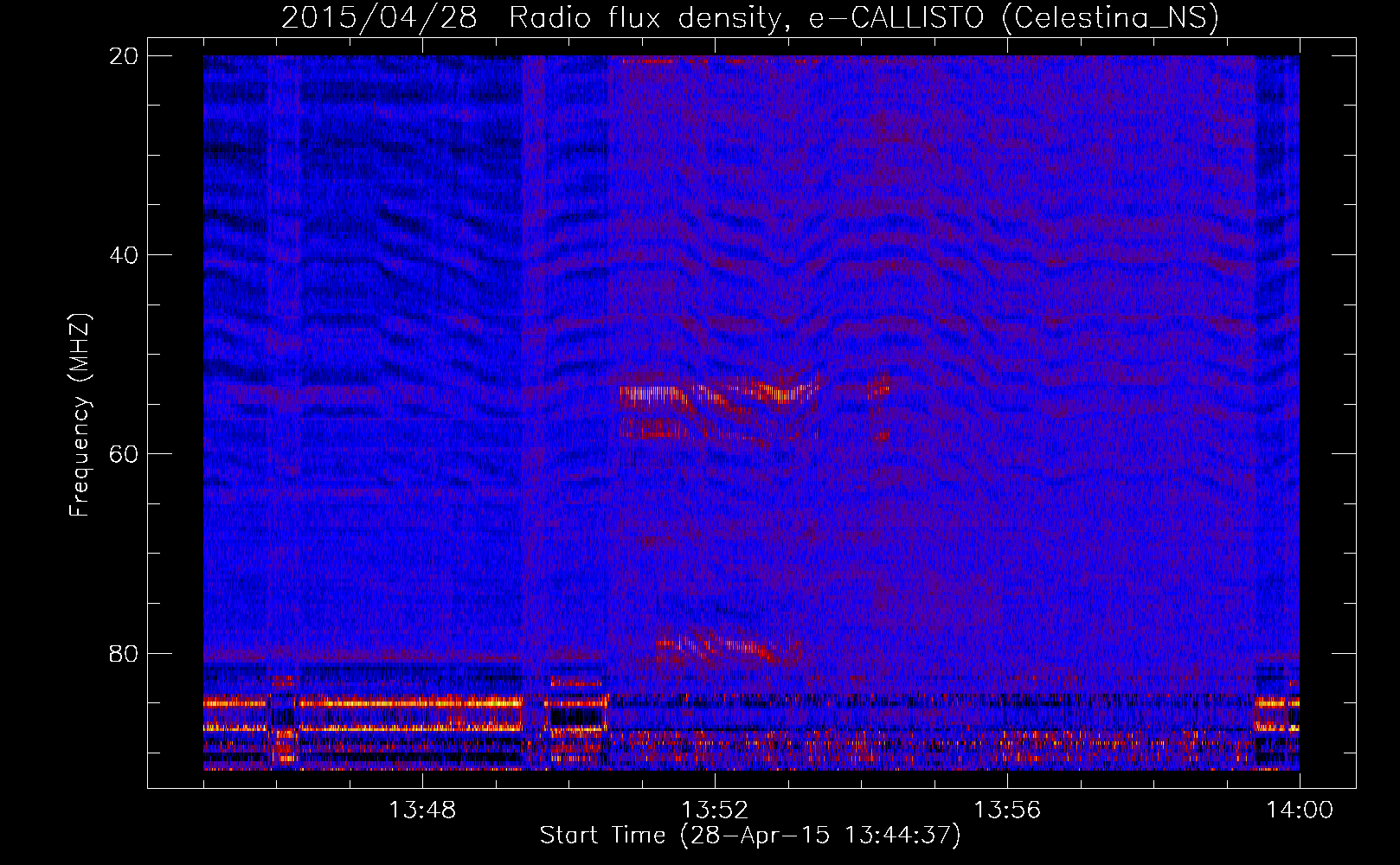This screenshot has height=865, width=1400.
Task: Click the 14:00 time tick label
Action: coord(1300,811)
